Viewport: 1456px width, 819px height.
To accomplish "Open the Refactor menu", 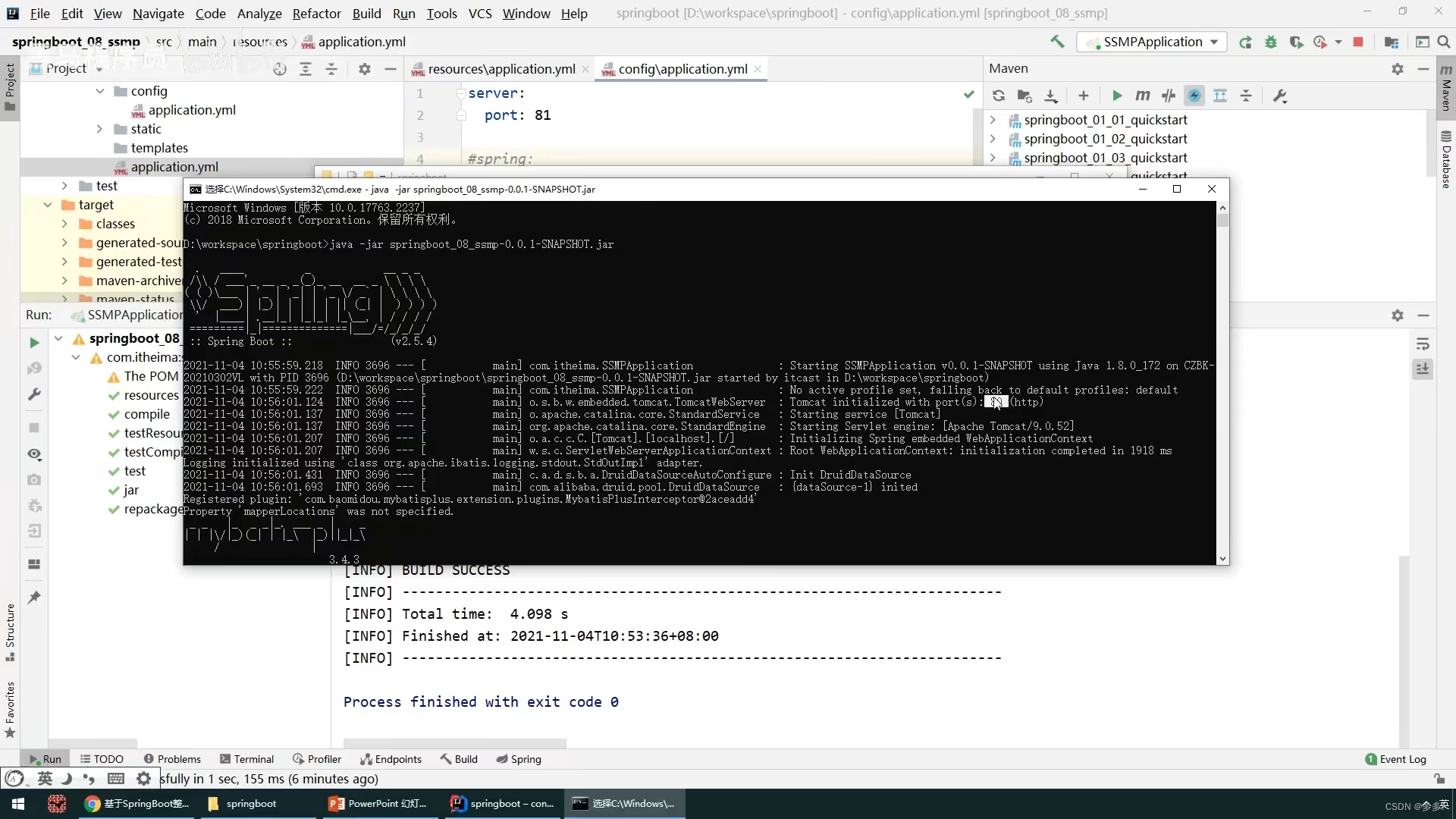I will (x=316, y=14).
